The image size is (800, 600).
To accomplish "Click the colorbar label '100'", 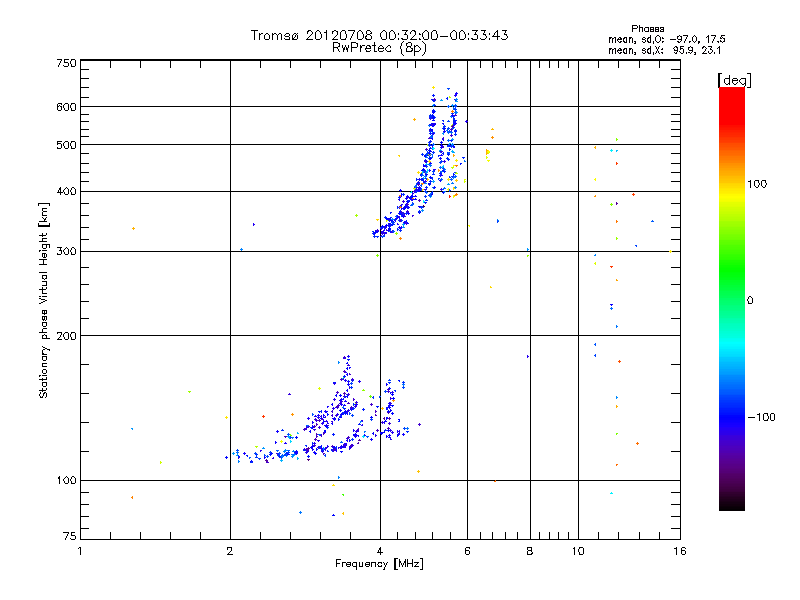I will tap(757, 184).
